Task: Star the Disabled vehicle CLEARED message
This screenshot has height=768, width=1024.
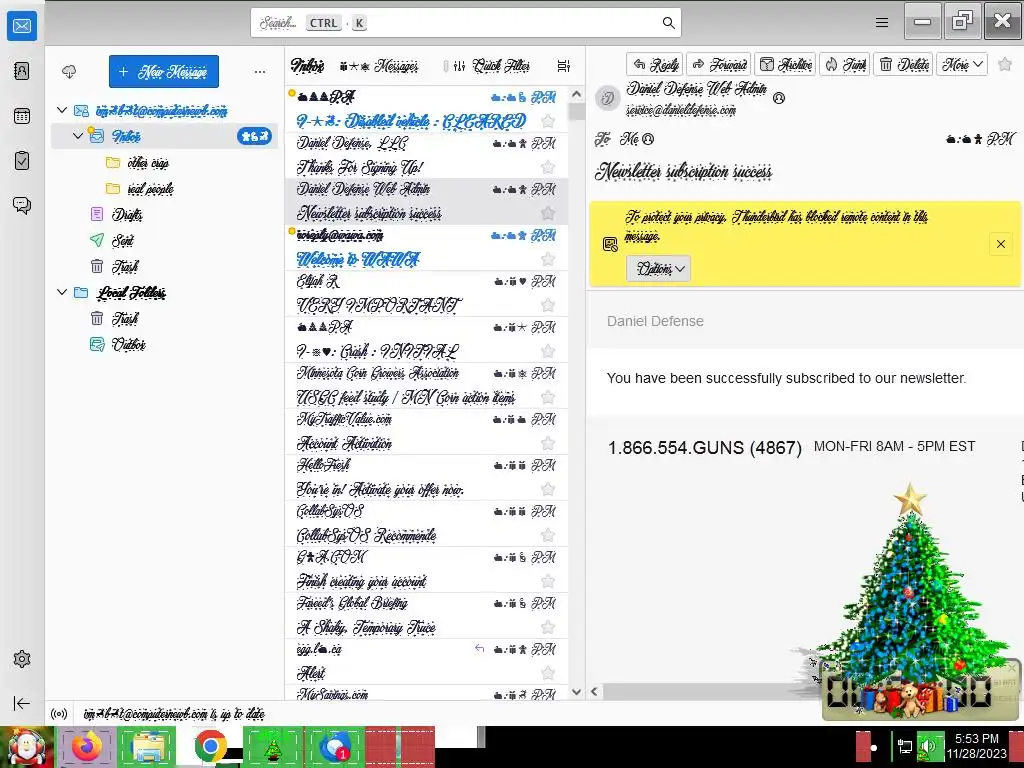Action: [548, 121]
